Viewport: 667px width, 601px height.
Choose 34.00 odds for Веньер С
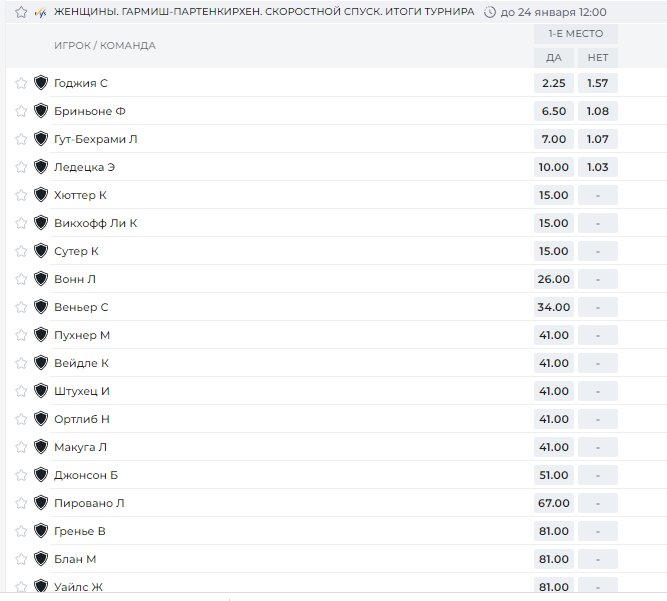tap(553, 307)
